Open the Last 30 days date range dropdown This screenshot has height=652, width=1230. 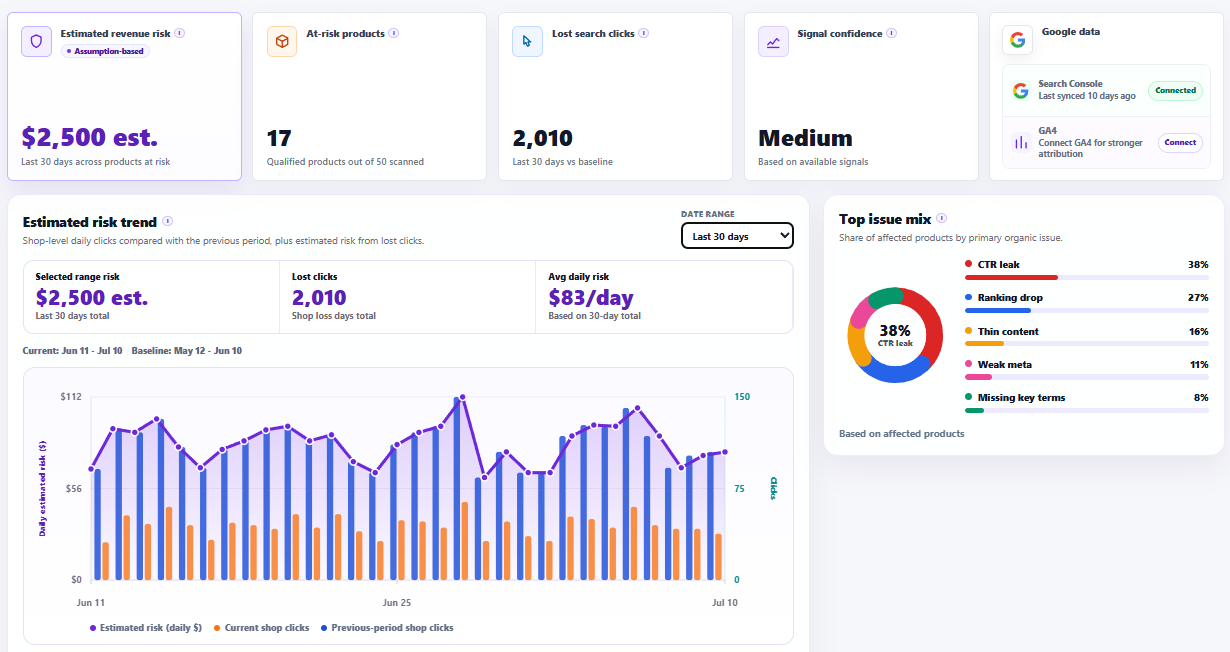pyautogui.click(x=737, y=236)
